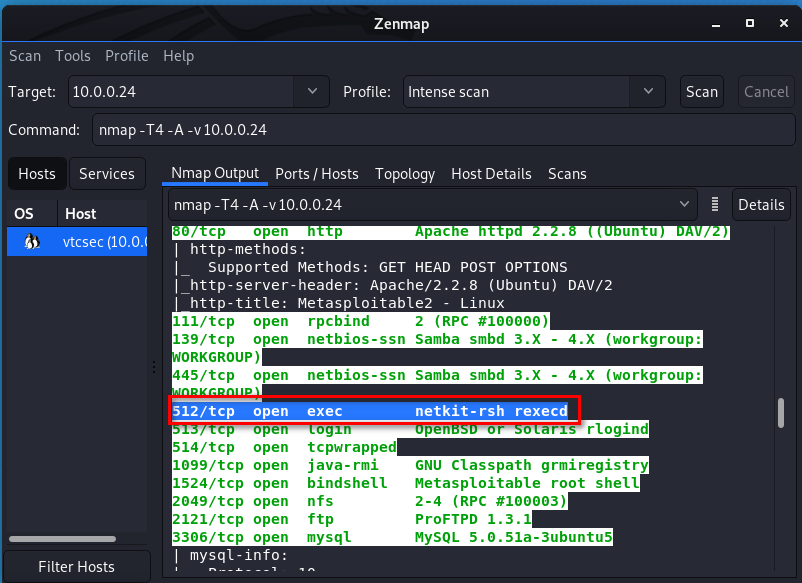Click the 80/tcp open http line
This screenshot has height=583, width=802.
pos(451,232)
